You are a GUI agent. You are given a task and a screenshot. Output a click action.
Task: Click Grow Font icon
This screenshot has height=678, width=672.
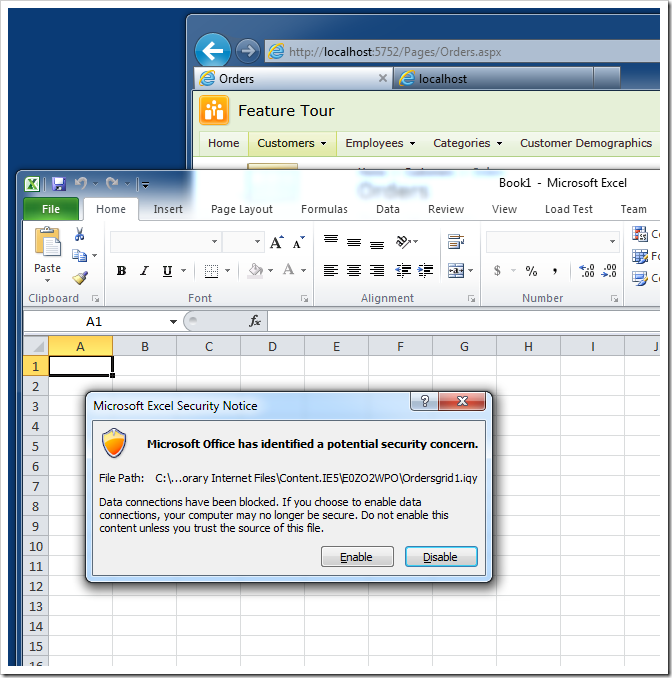277,242
